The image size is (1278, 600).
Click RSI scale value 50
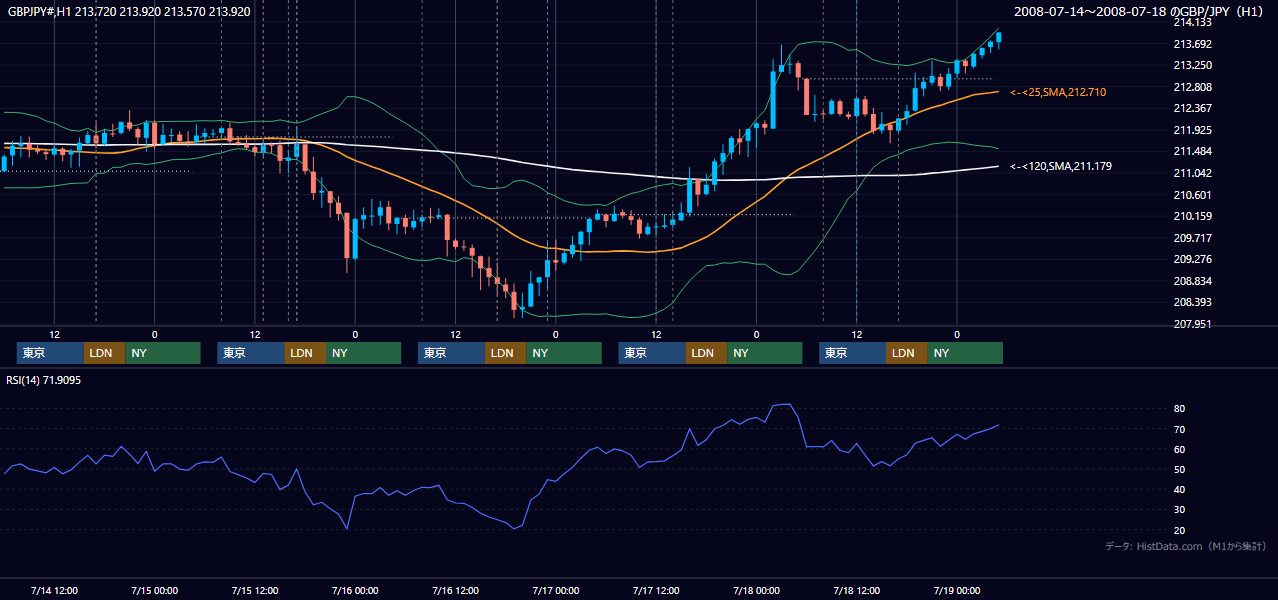[1179, 469]
